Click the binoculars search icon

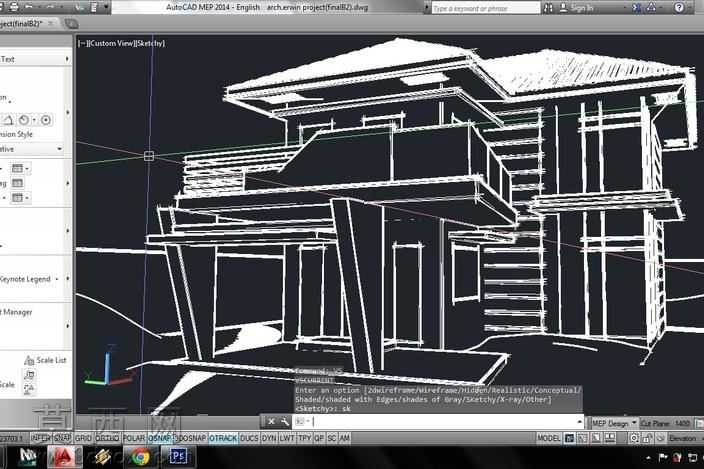click(548, 8)
